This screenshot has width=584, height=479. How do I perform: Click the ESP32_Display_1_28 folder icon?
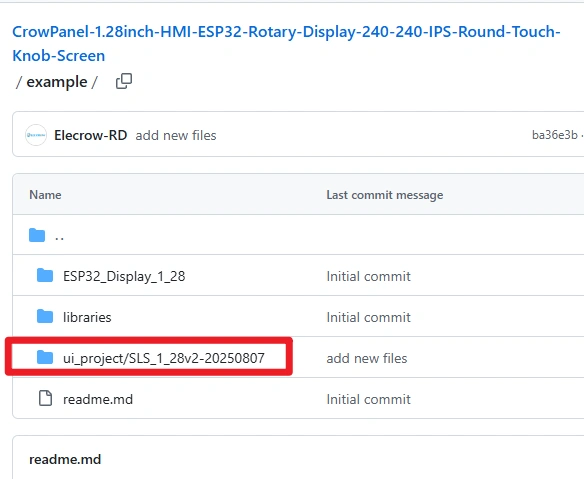(45, 276)
